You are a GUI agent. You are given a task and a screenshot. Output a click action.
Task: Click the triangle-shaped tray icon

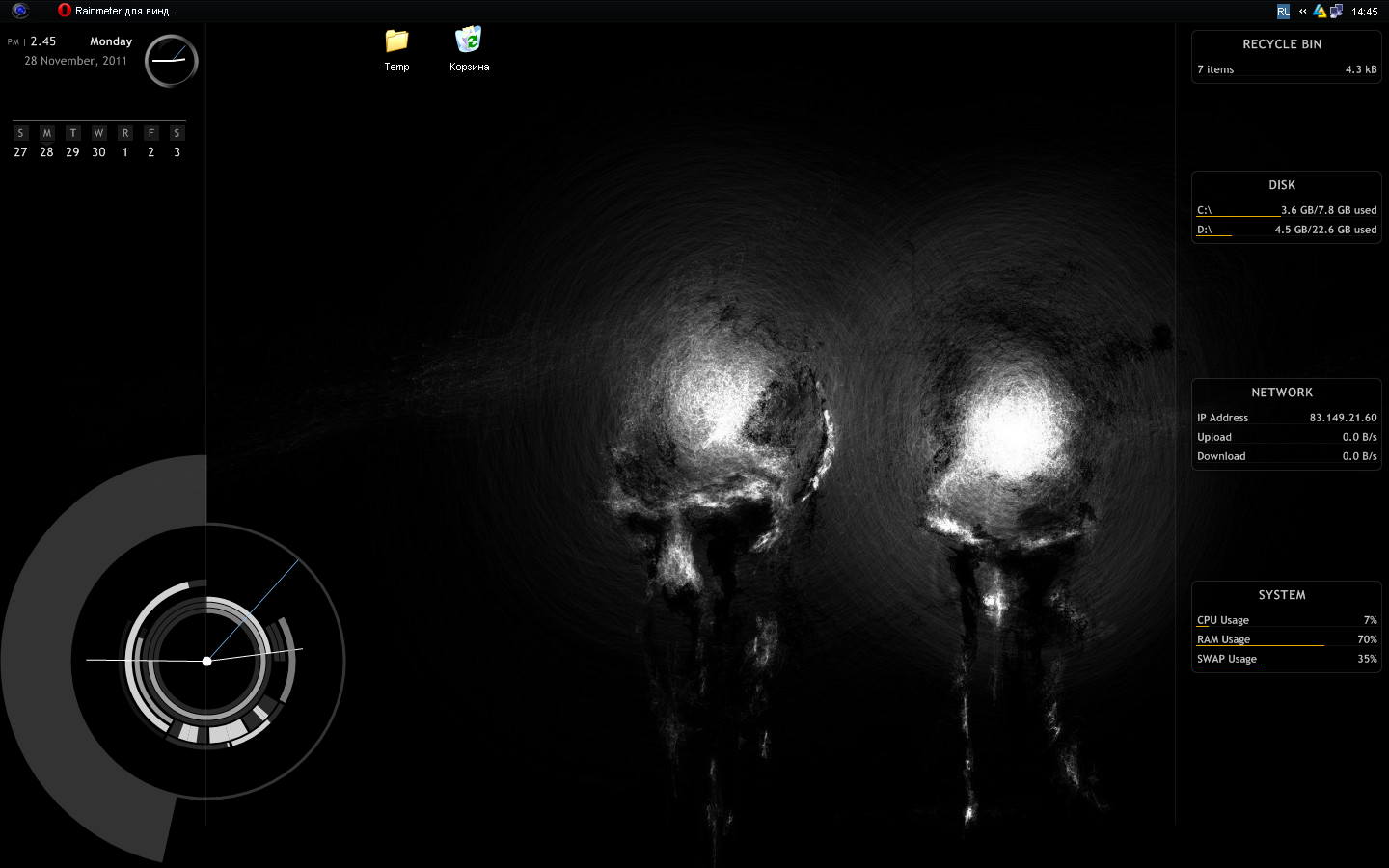click(x=1319, y=12)
